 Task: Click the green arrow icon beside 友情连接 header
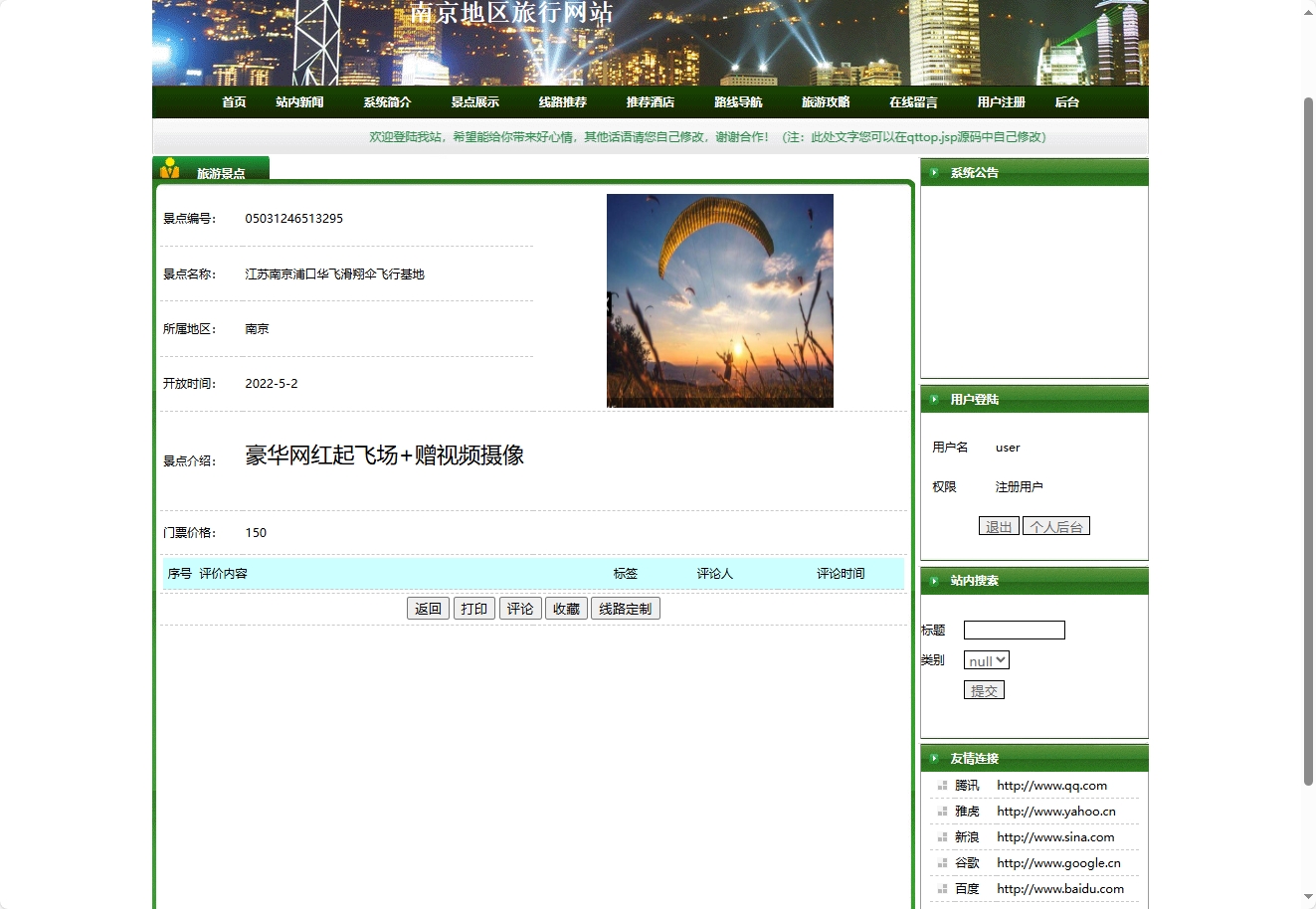(933, 758)
